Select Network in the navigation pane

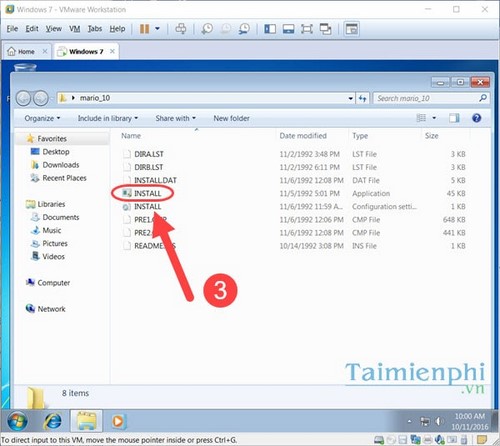click(51, 309)
